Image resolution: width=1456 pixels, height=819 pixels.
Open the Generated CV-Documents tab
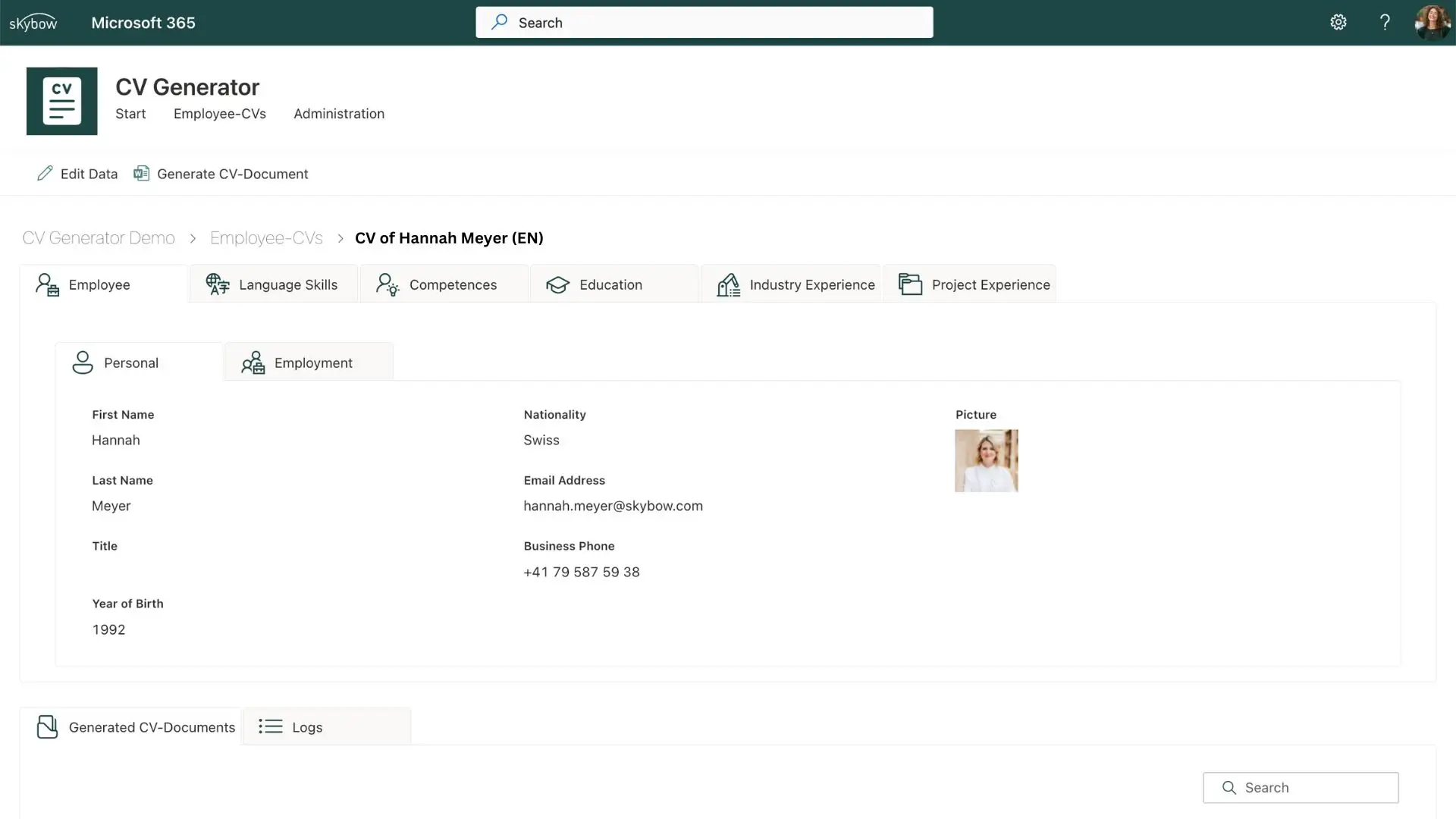pyautogui.click(x=152, y=726)
